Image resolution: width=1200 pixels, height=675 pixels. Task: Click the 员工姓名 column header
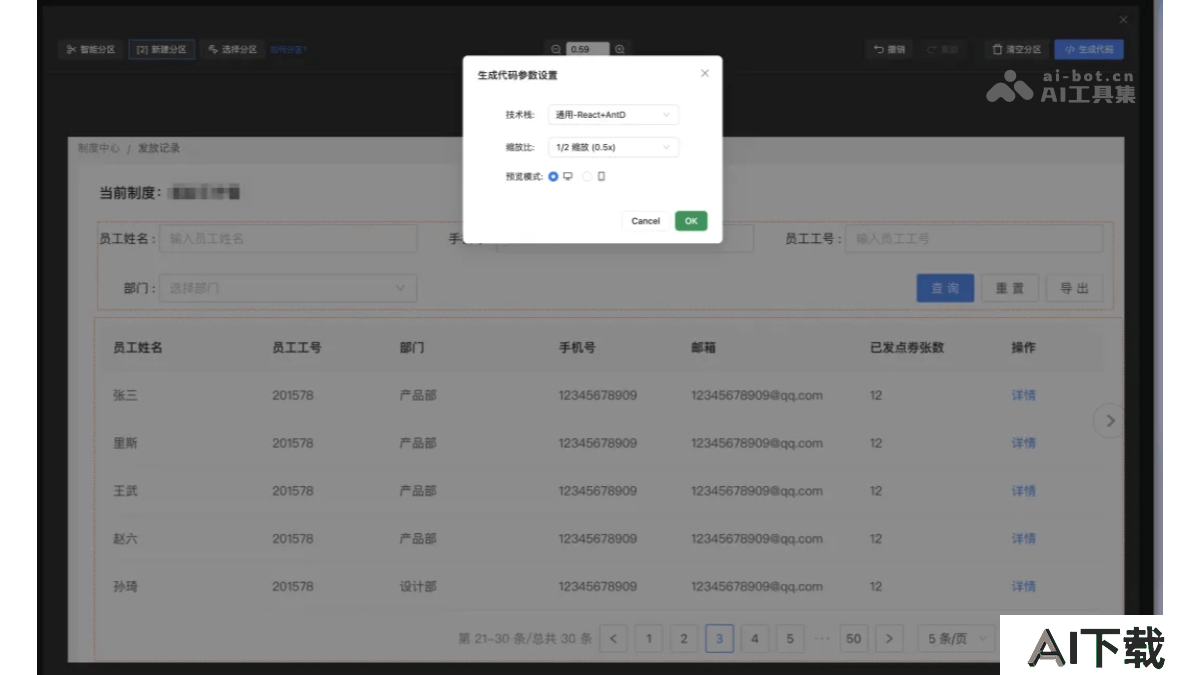pyautogui.click(x=138, y=348)
